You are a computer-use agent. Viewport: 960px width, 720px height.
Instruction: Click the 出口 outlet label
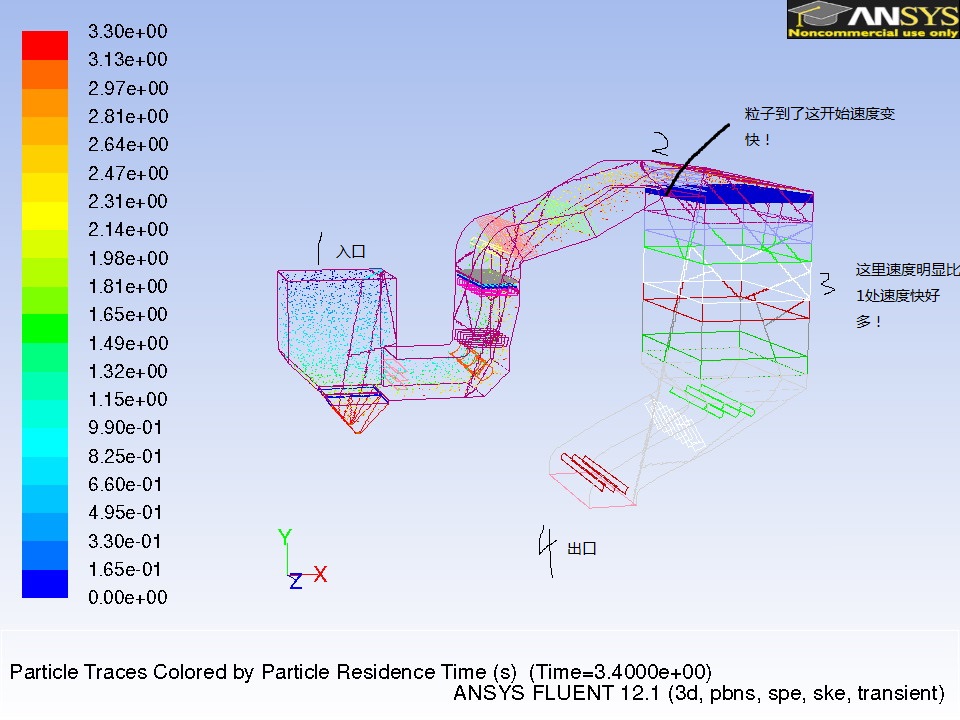tap(582, 549)
